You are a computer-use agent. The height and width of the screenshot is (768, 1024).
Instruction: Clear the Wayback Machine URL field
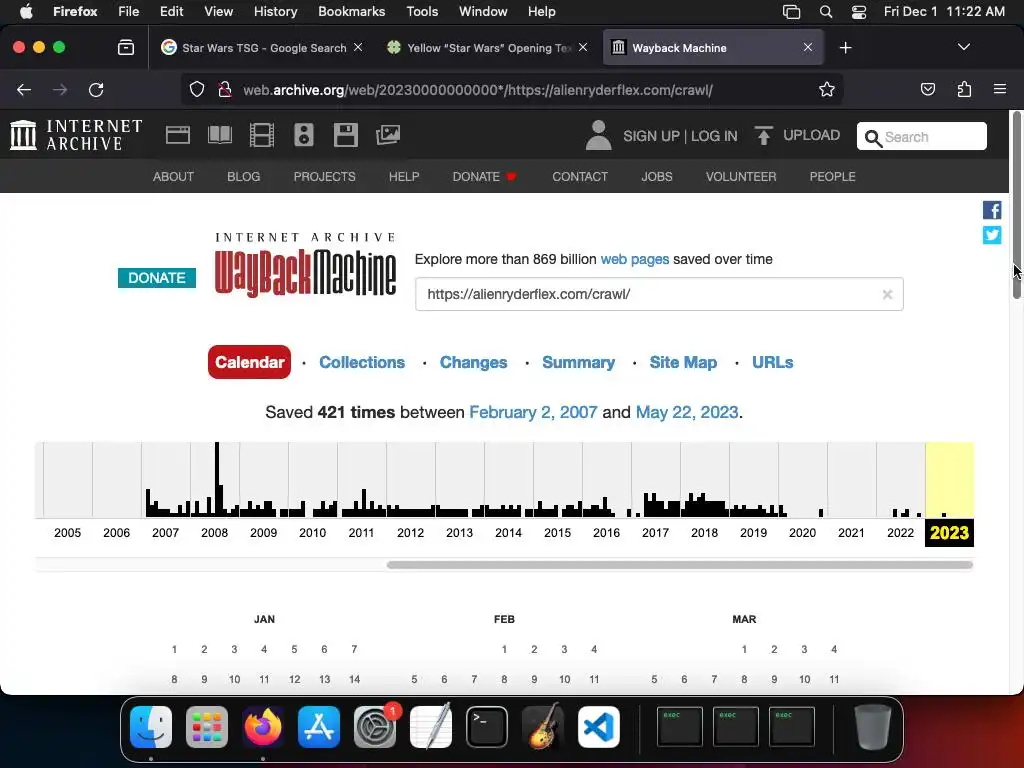click(888, 295)
